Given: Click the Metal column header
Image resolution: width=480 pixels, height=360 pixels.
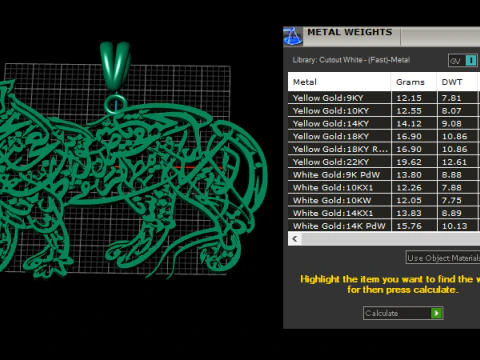Looking at the screenshot, I should [x=339, y=82].
